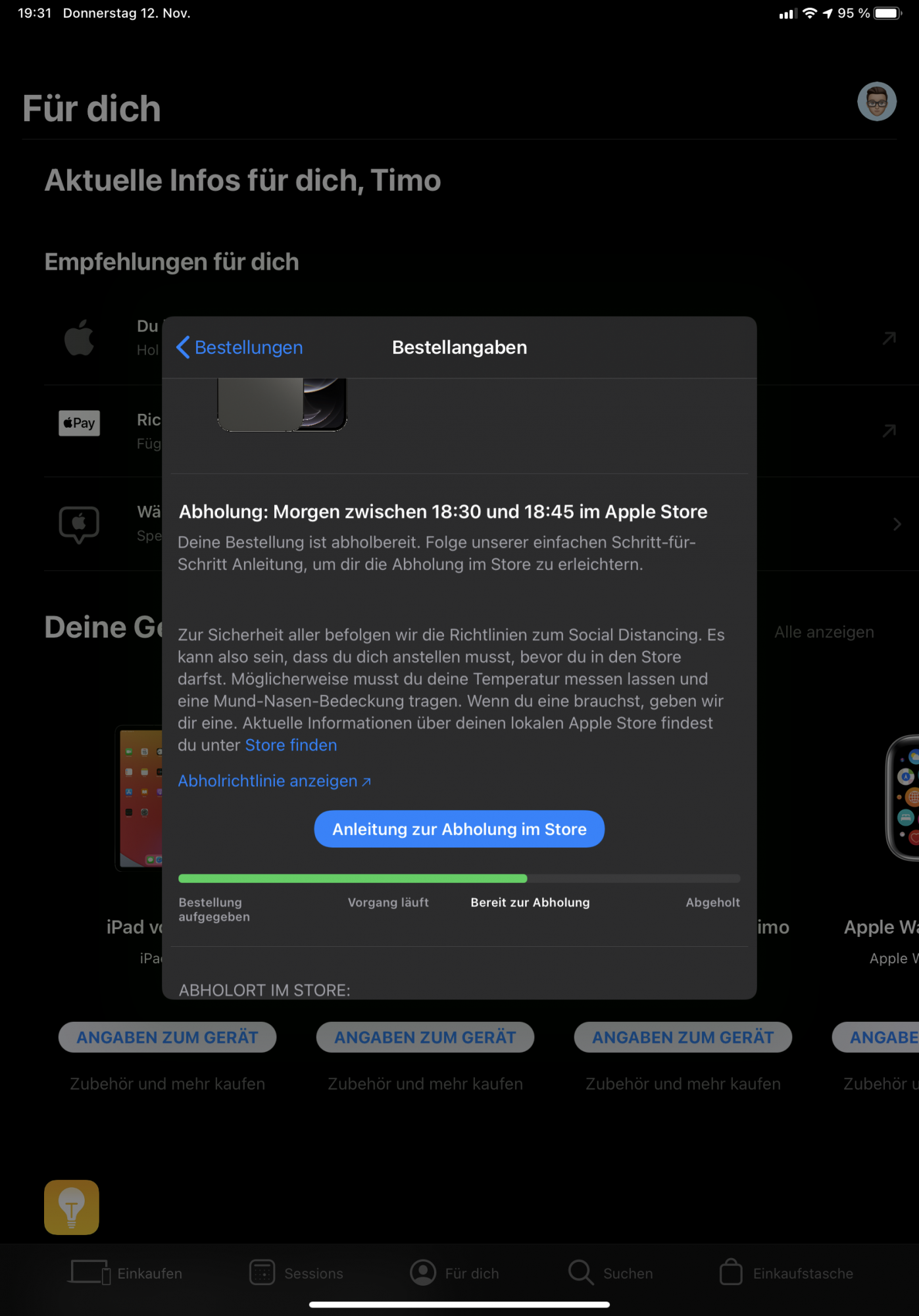Image resolution: width=919 pixels, height=1316 pixels.
Task: Tap the ABHOLORT IM STORE heading
Action: point(264,990)
